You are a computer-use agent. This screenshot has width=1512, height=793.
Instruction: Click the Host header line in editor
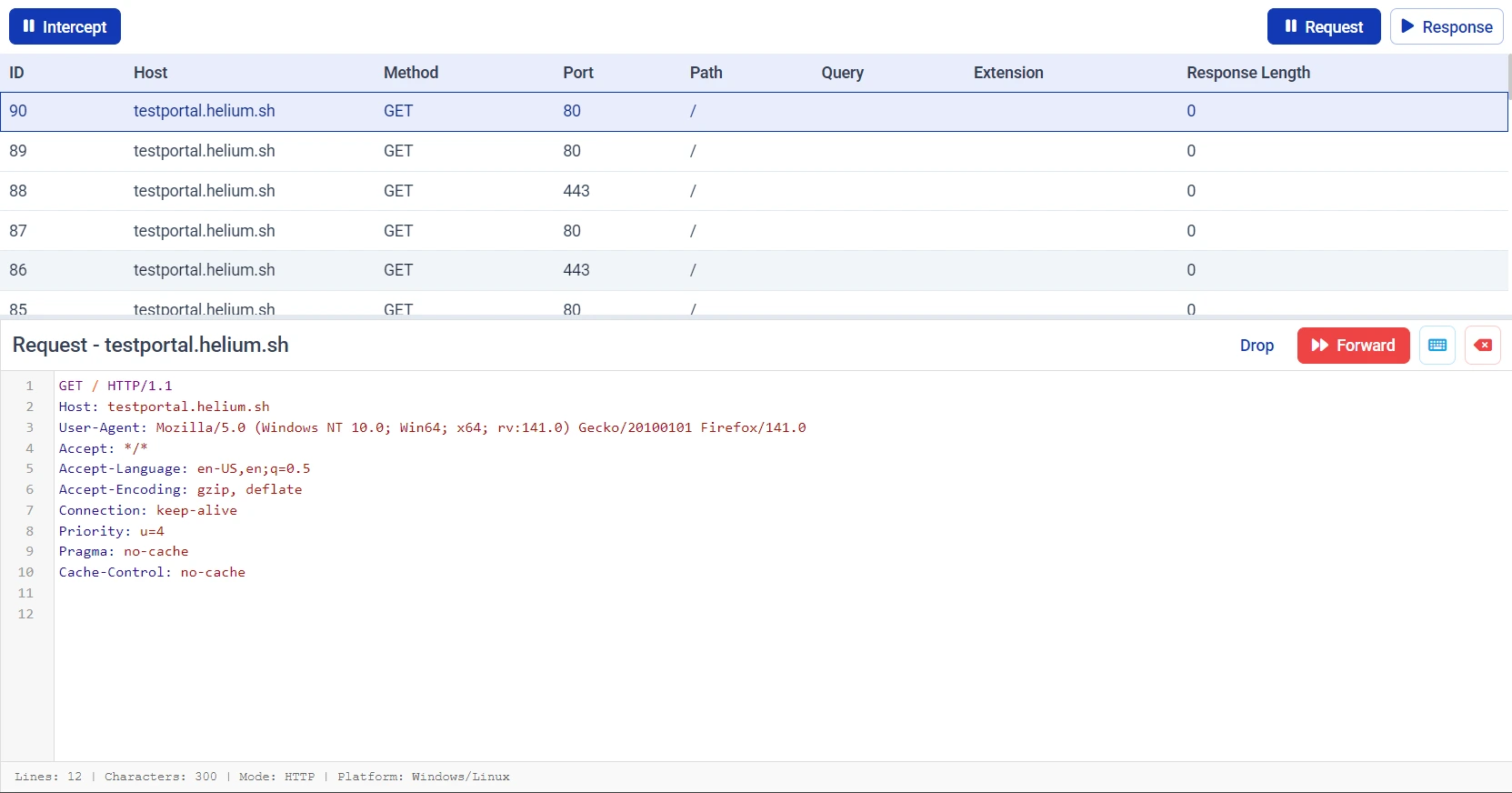point(165,407)
